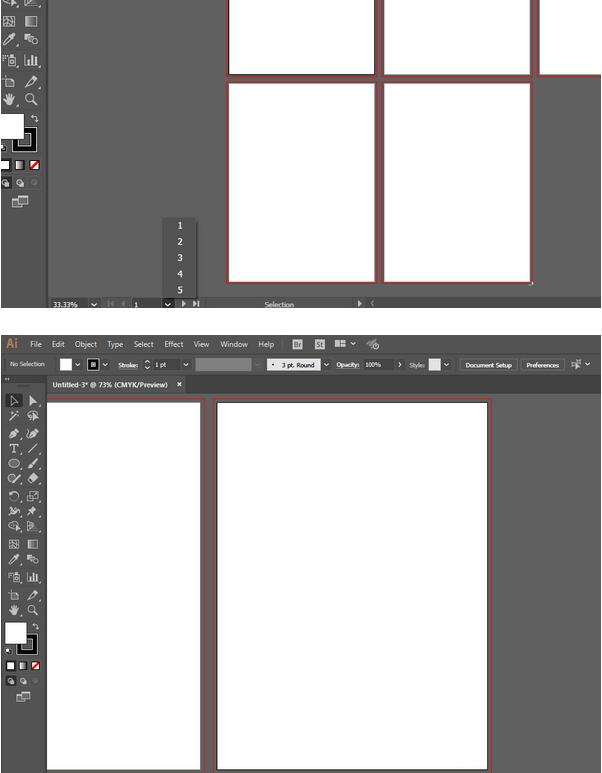This screenshot has width=602, height=773.
Task: Select the Pen tool in Untitled-3 toolbar
Action: point(14,433)
